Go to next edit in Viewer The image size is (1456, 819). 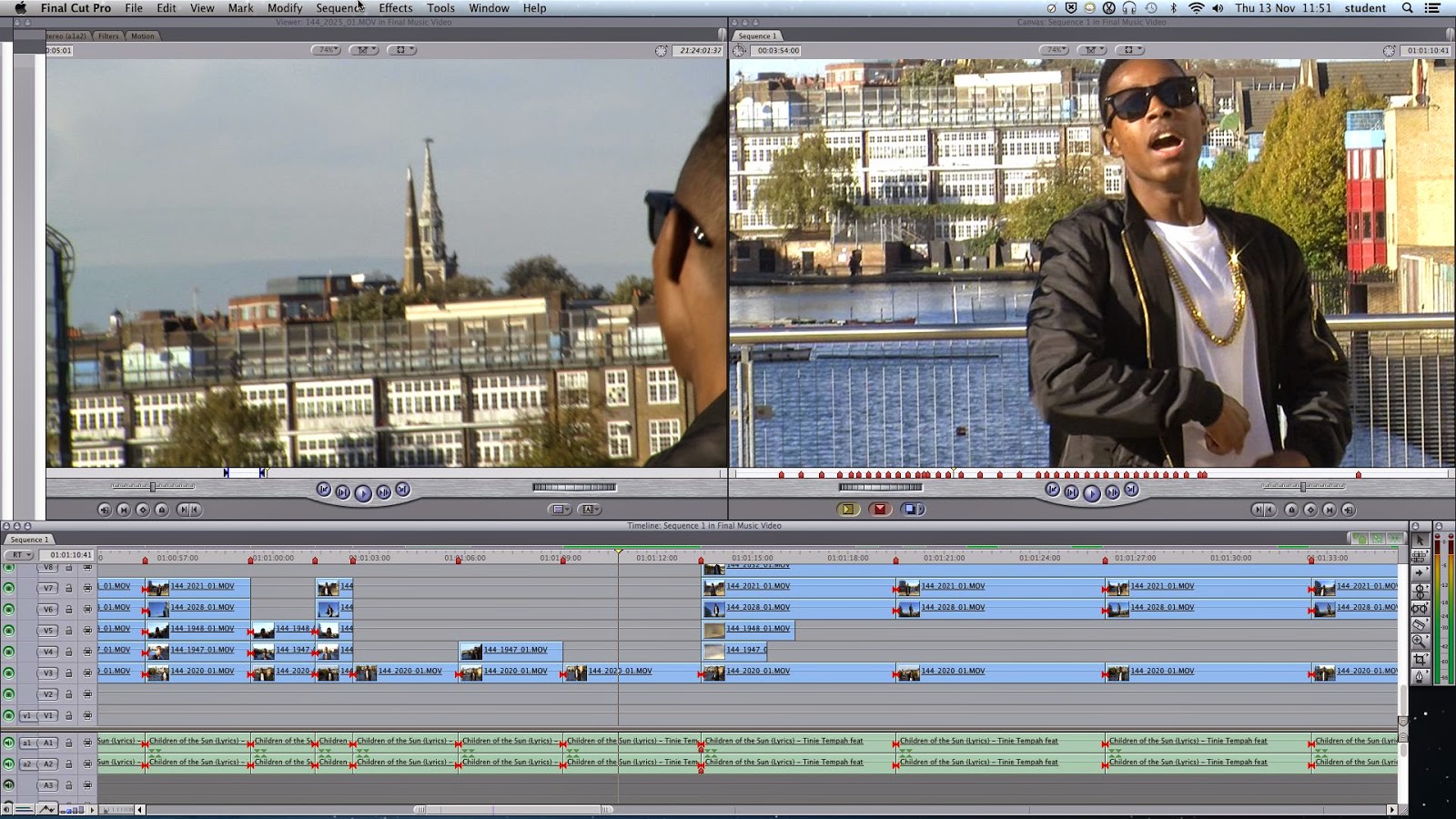coord(403,490)
